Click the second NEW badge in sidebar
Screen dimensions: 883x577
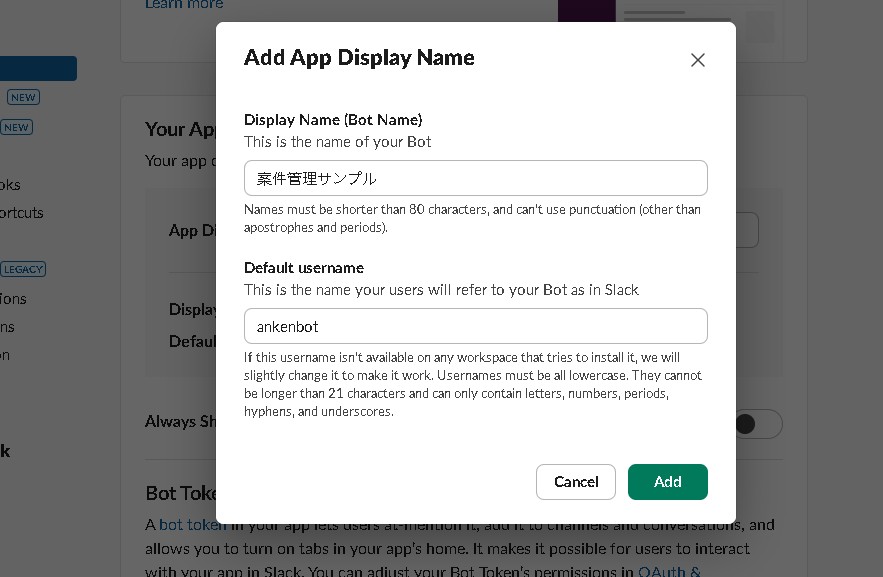[x=16, y=127]
